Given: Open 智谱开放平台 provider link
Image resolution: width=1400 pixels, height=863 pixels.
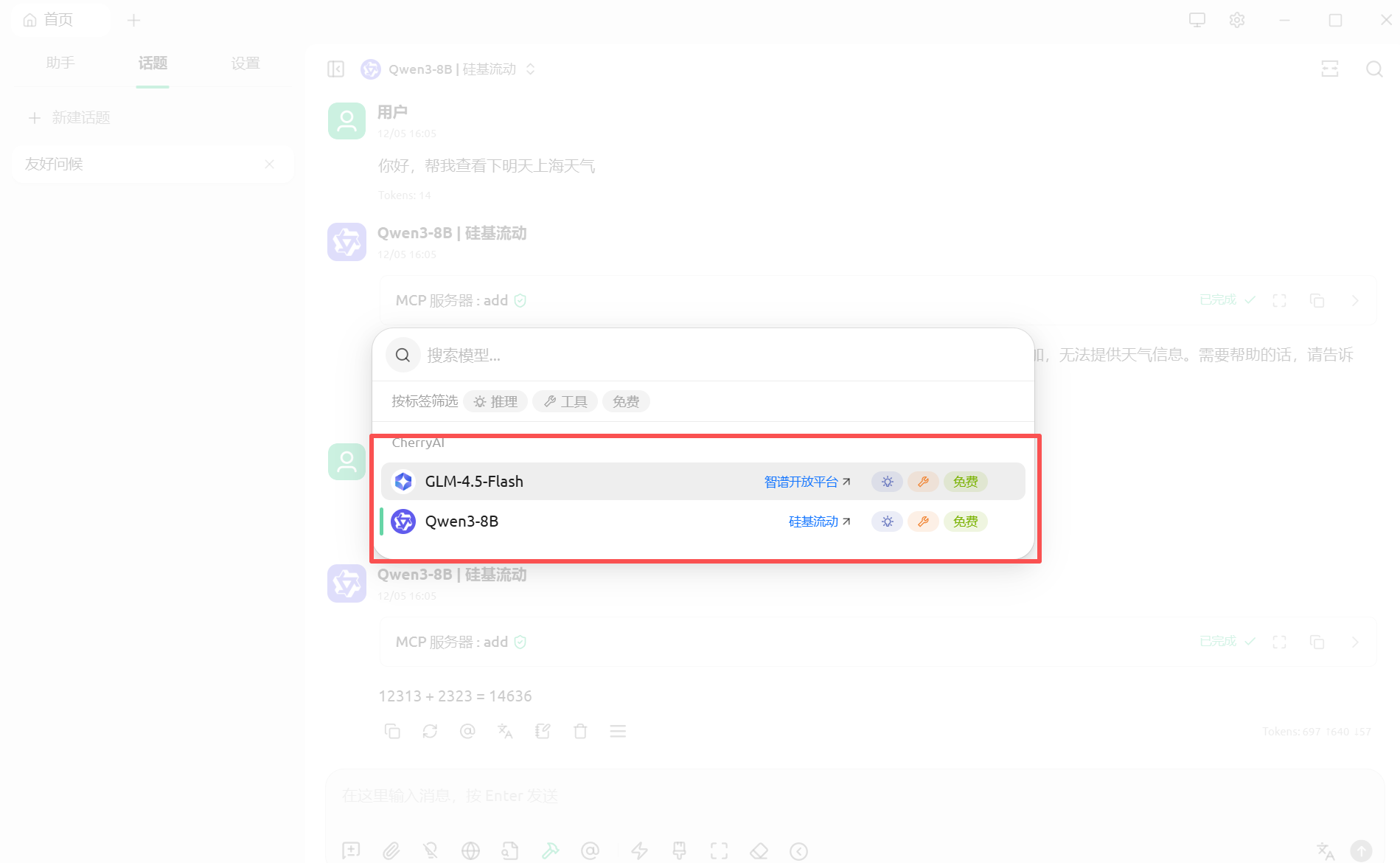Looking at the screenshot, I should coord(807,482).
